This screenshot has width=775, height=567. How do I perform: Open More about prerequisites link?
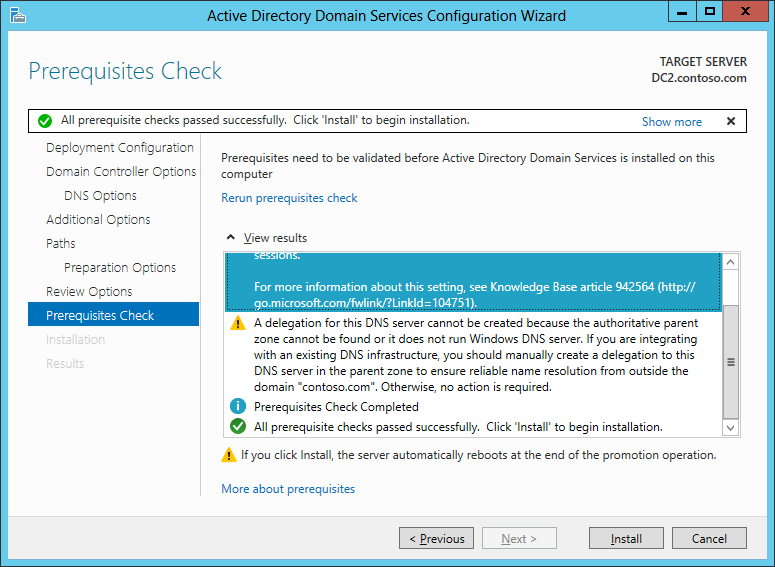tap(288, 489)
